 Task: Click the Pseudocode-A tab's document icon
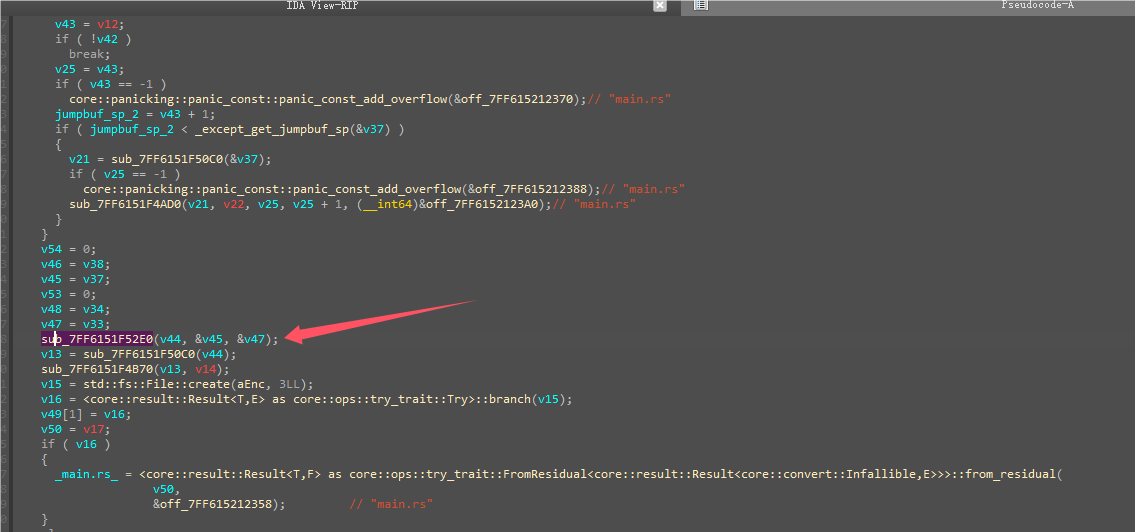(x=701, y=6)
